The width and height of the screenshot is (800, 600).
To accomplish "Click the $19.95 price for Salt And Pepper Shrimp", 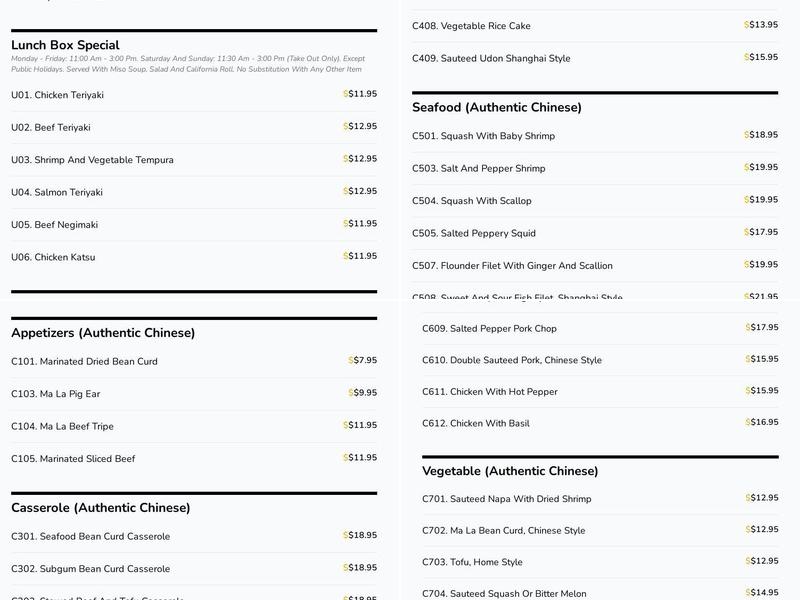I will (x=761, y=168).
